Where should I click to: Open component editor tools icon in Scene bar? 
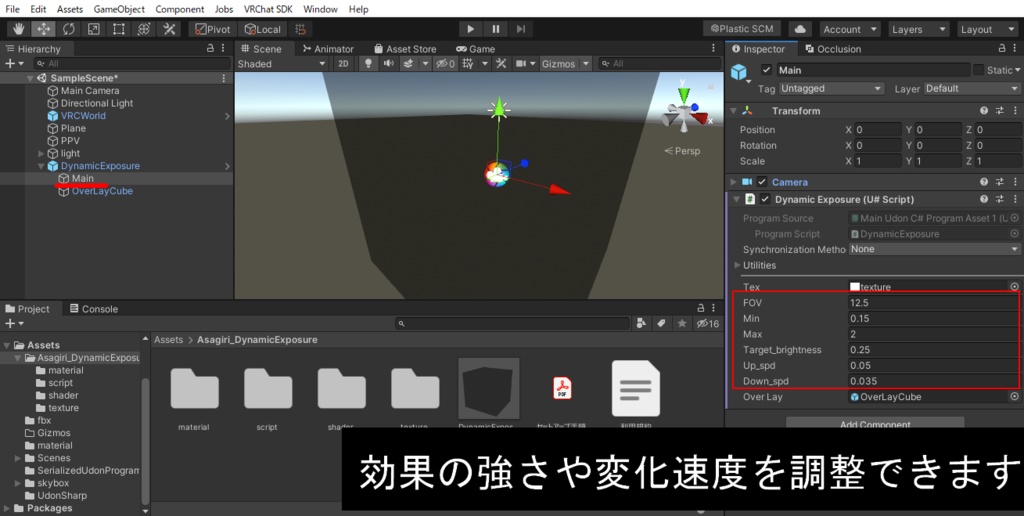click(501, 63)
